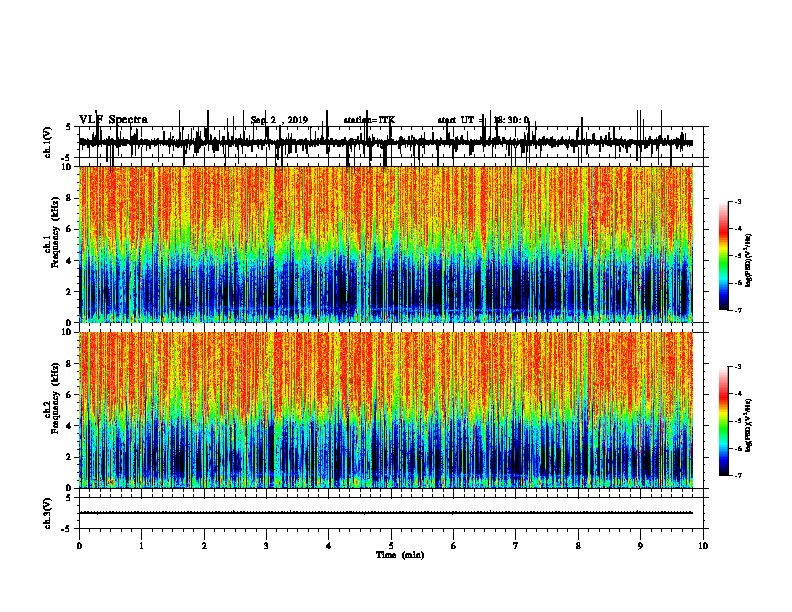Click time axis tick label 9

pyautogui.click(x=640, y=546)
